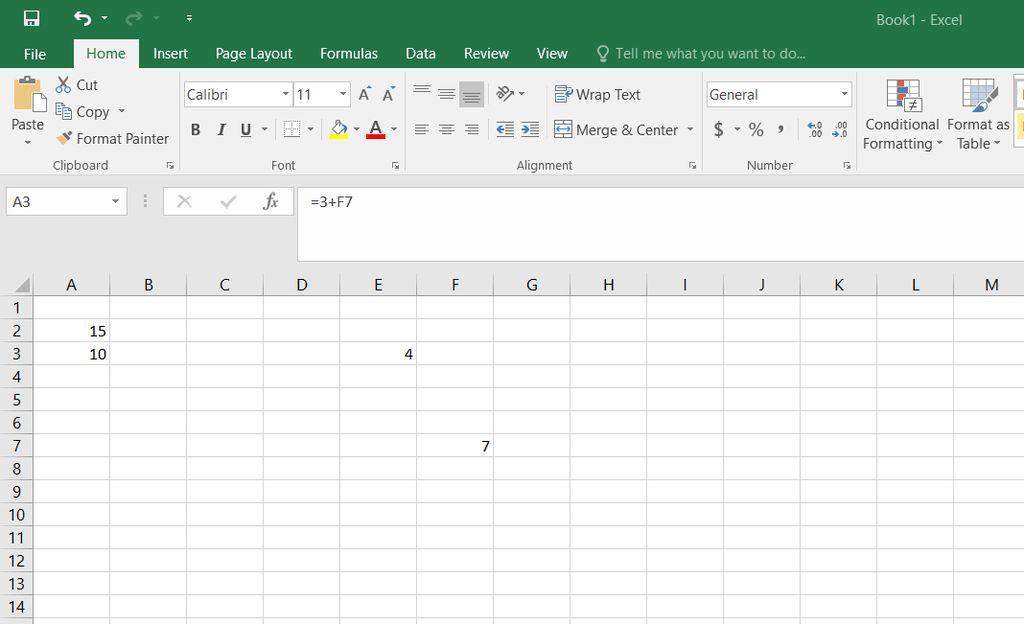Confirm formula entry with checkmark
The image size is (1024, 624).
(x=228, y=202)
